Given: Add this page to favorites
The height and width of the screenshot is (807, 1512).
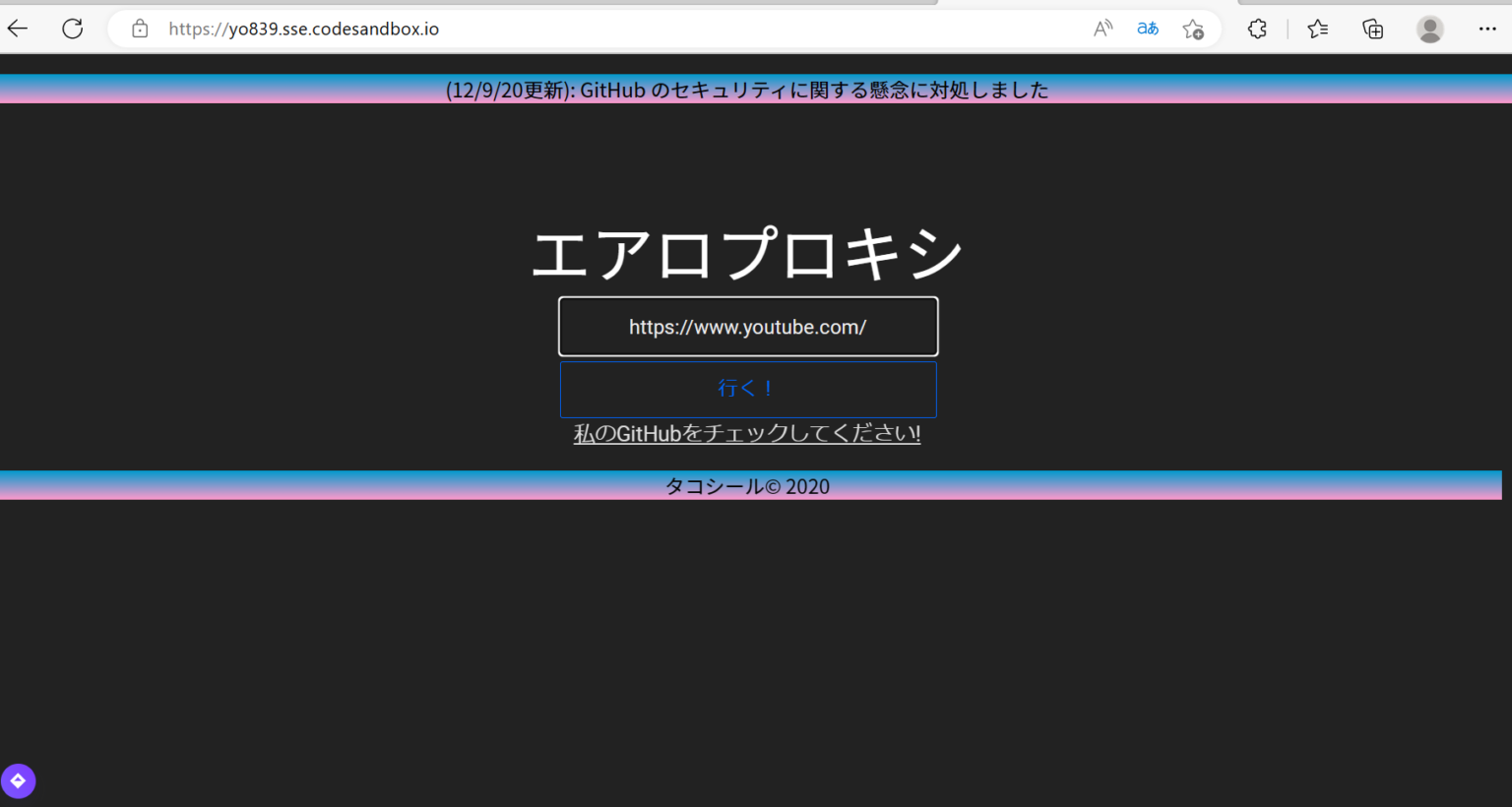Looking at the screenshot, I should coord(1192,29).
